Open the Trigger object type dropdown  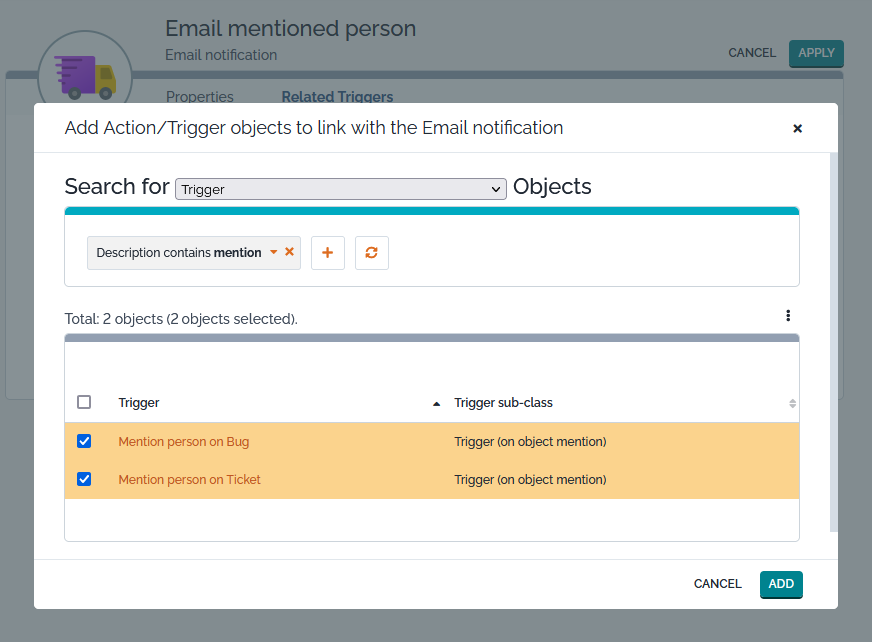coord(340,189)
